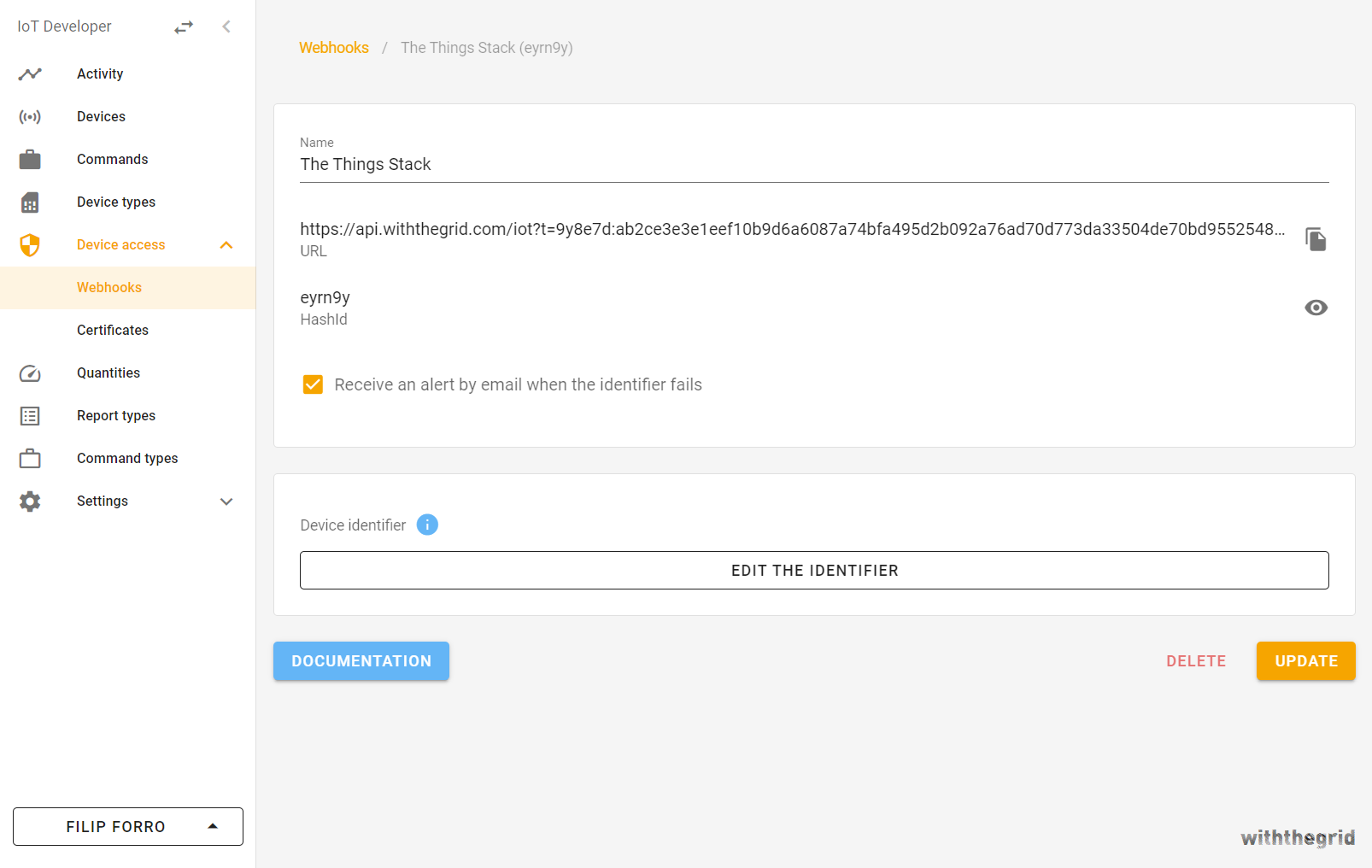1372x868 pixels.
Task: Switch to the Certificates page
Action: click(x=112, y=330)
